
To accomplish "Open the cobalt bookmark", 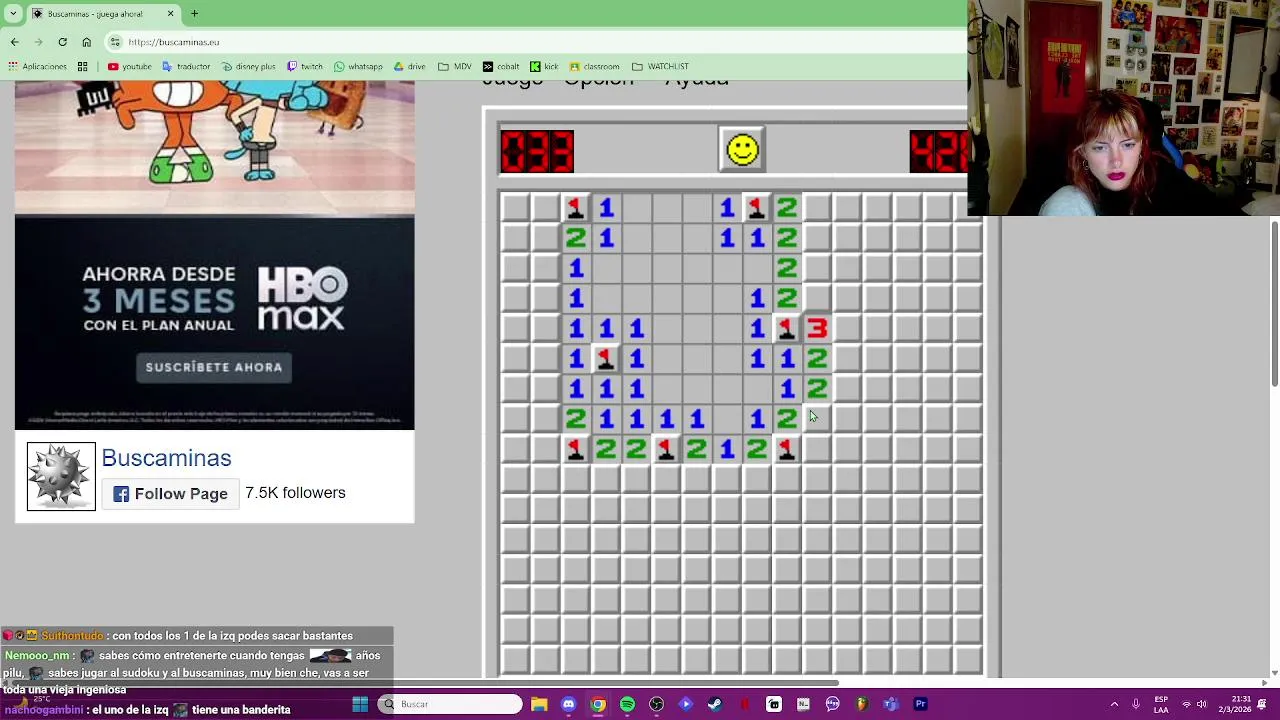I will click(501, 67).
